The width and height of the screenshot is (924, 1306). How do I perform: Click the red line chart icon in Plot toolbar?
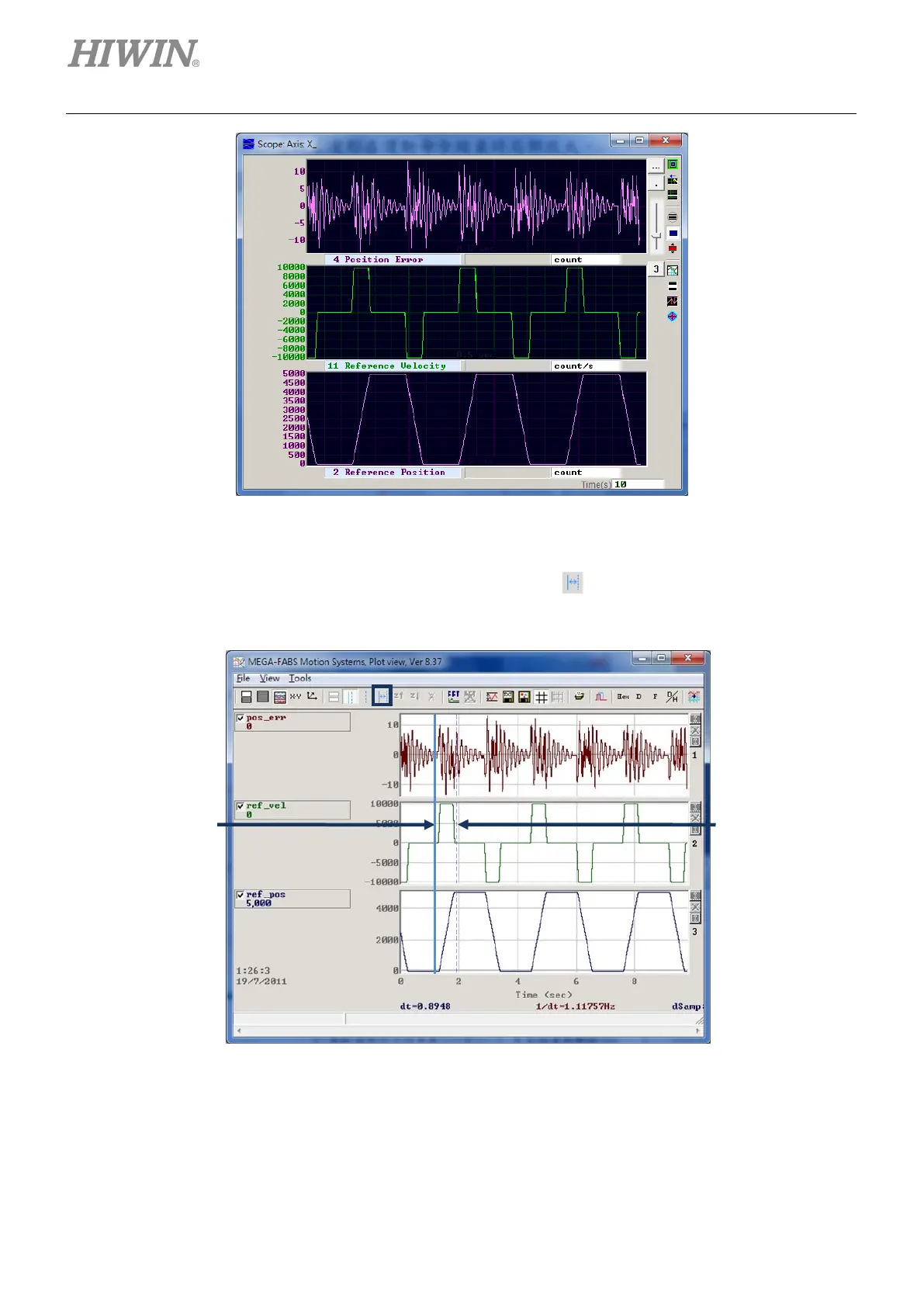tap(492, 697)
